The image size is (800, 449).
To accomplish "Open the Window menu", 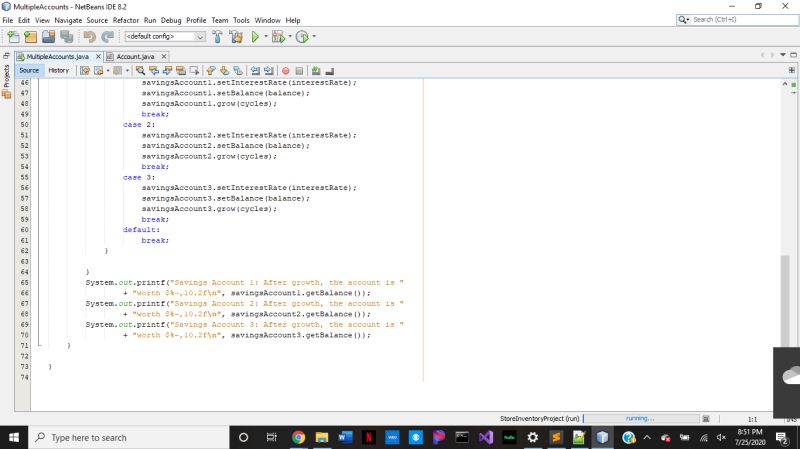I will click(x=267, y=20).
